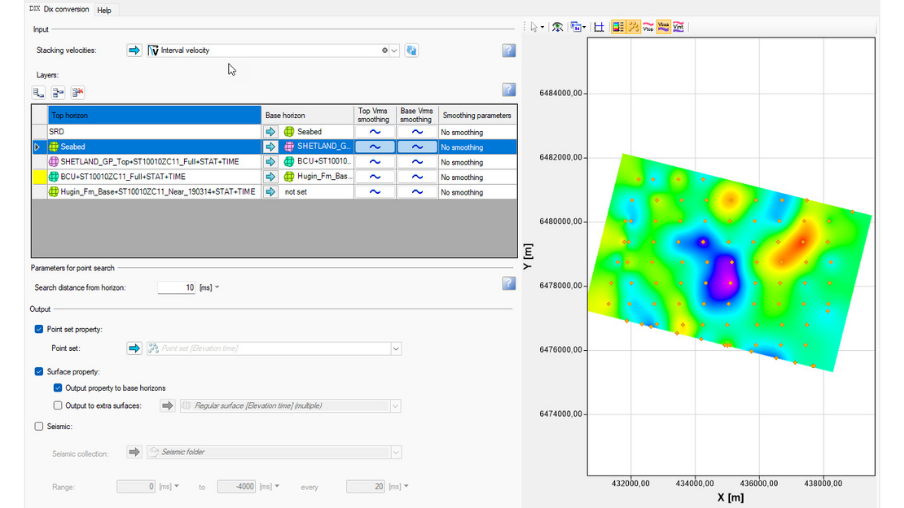The height and width of the screenshot is (508, 904).
Task: Uncheck the Point set property checkbox
Action: pyautogui.click(x=39, y=329)
